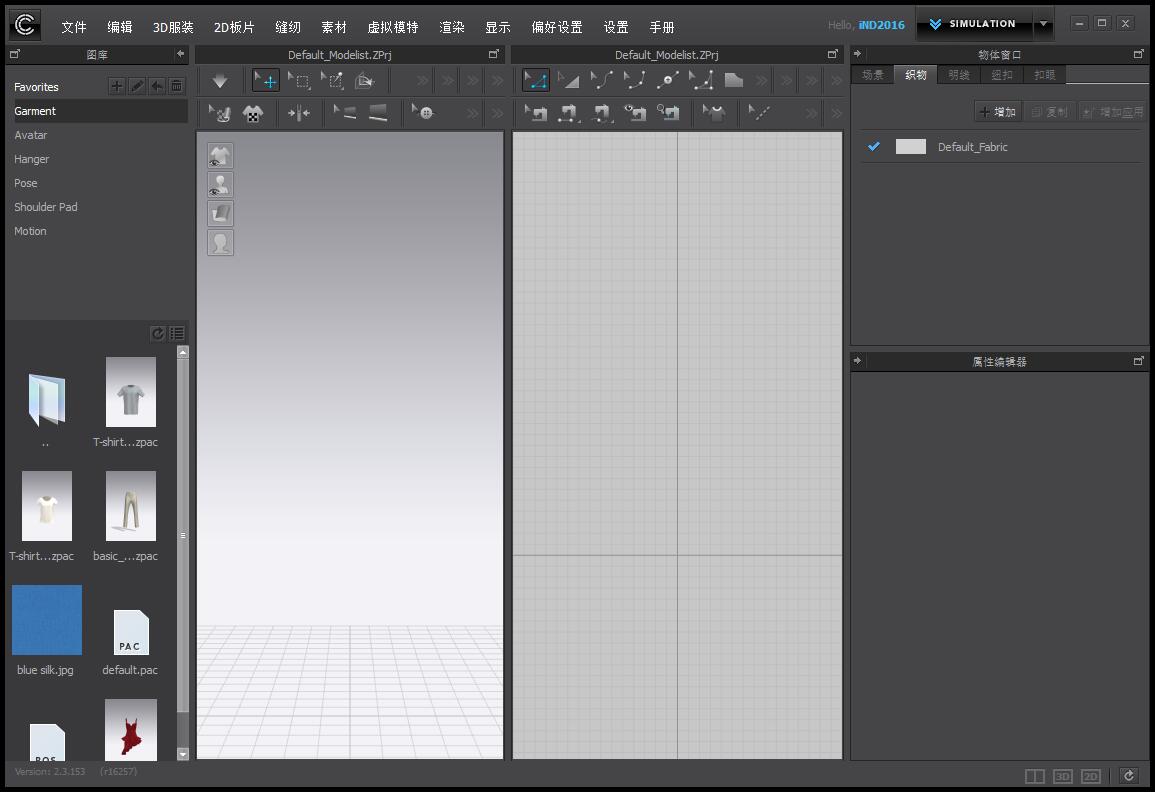
Task: Expand the first hidden 3D tools chevron in the top toolbar row
Action: 423,81
